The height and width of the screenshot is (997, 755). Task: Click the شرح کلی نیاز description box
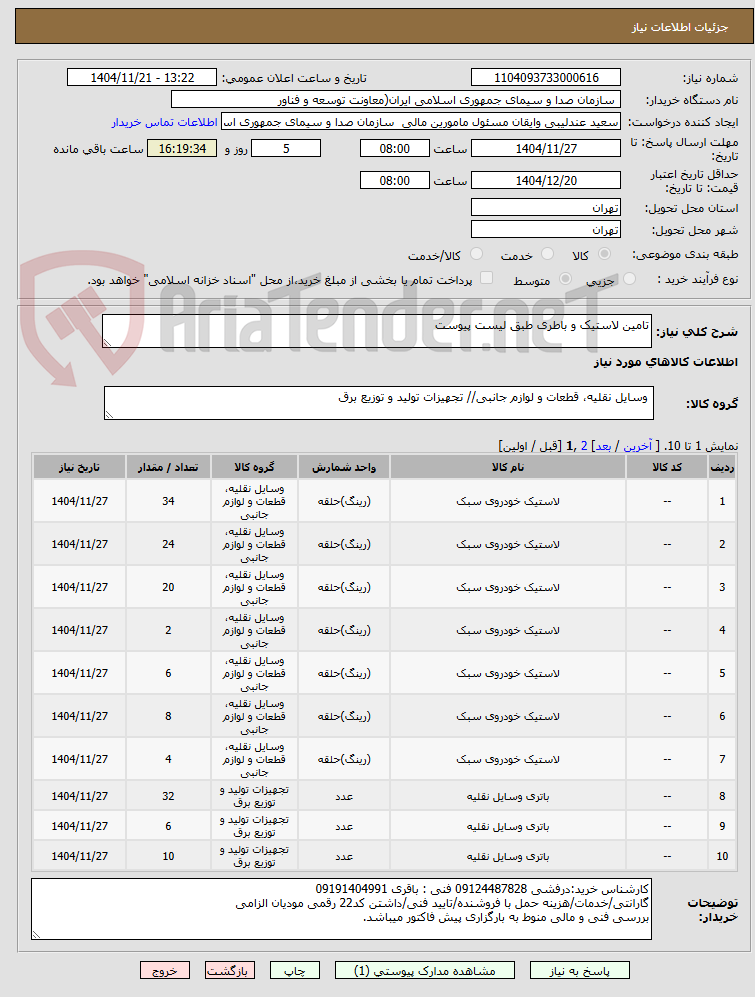[377, 331]
